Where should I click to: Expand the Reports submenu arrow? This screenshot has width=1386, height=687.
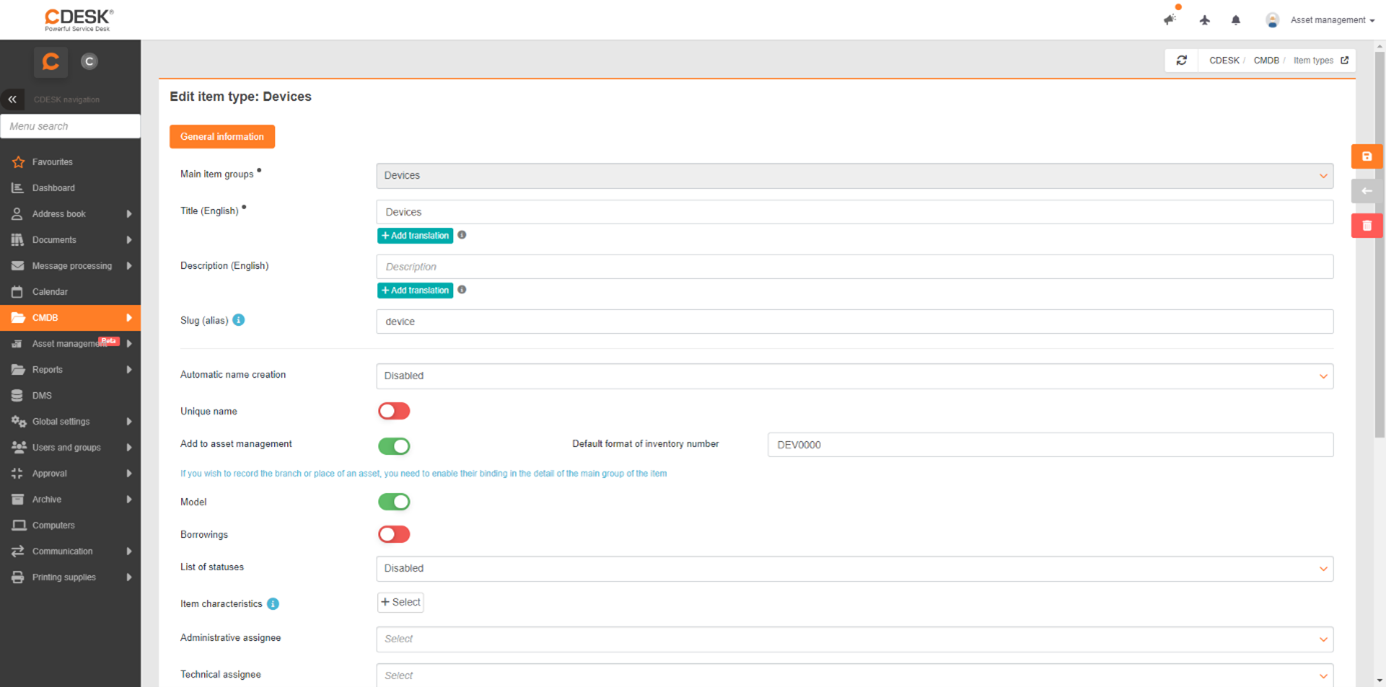[x=129, y=370]
